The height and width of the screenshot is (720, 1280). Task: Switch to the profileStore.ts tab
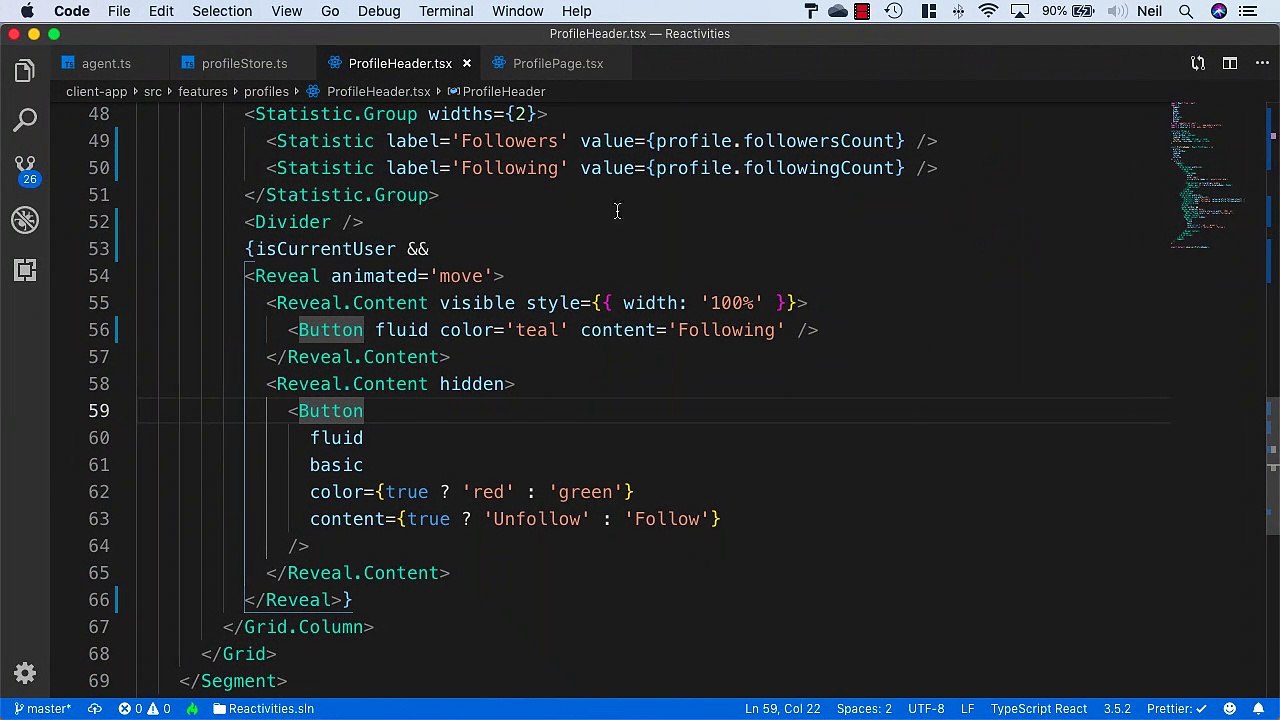tap(244, 63)
